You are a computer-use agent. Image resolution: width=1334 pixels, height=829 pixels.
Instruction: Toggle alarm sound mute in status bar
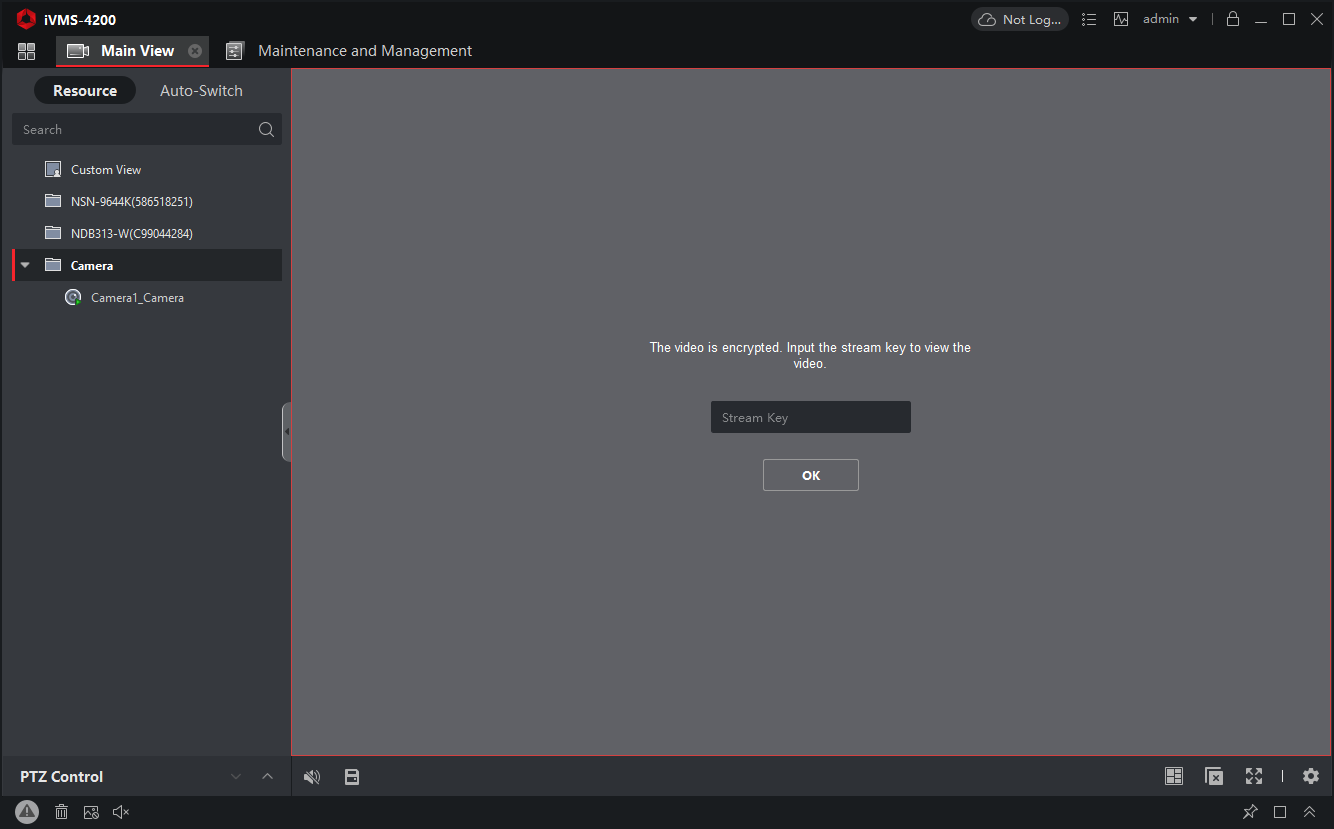coord(121,812)
